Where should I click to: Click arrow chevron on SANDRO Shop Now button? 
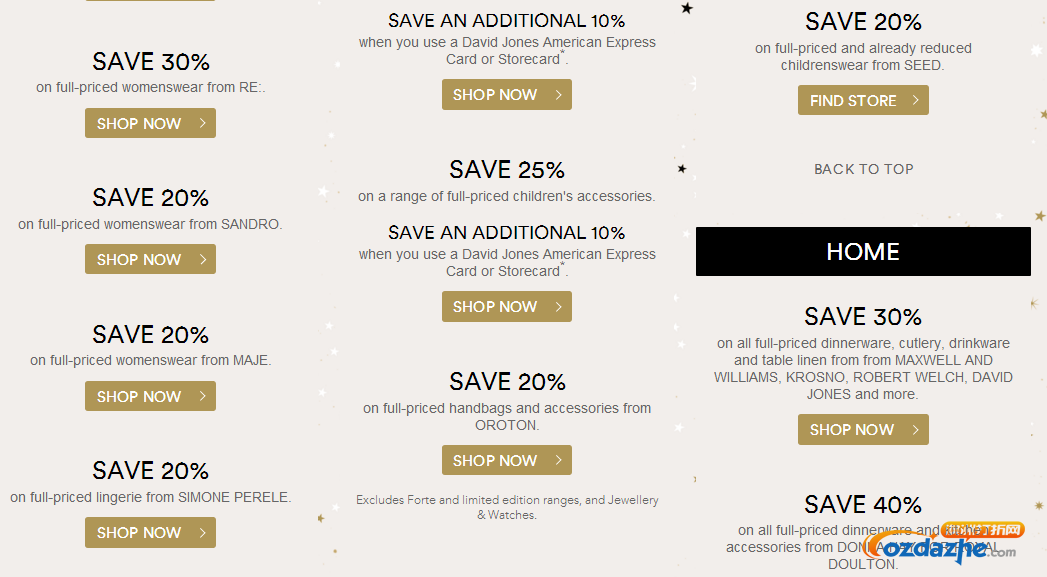[202, 259]
